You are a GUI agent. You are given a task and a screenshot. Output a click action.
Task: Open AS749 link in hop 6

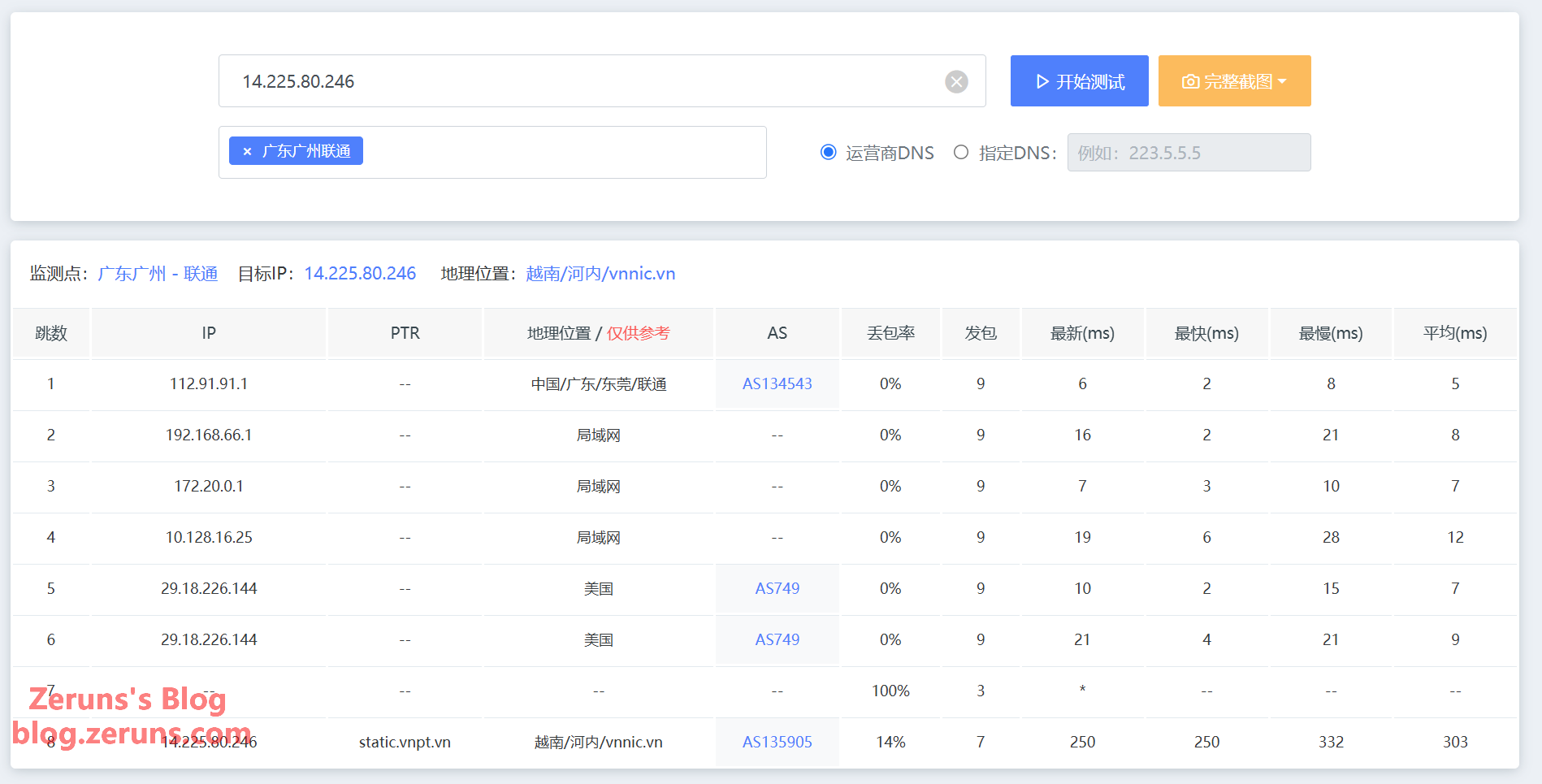pos(777,640)
